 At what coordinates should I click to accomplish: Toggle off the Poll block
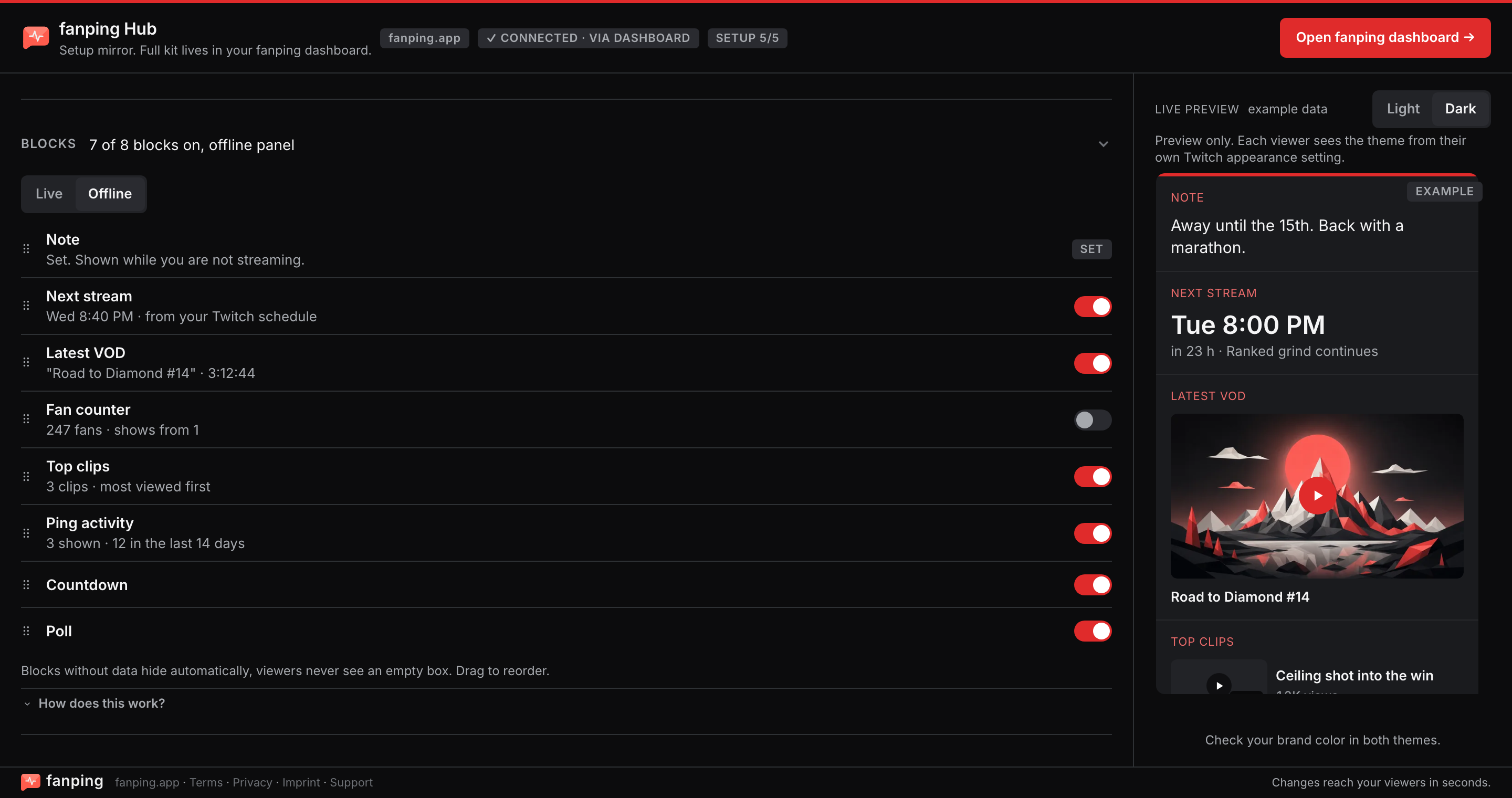pyautogui.click(x=1093, y=632)
